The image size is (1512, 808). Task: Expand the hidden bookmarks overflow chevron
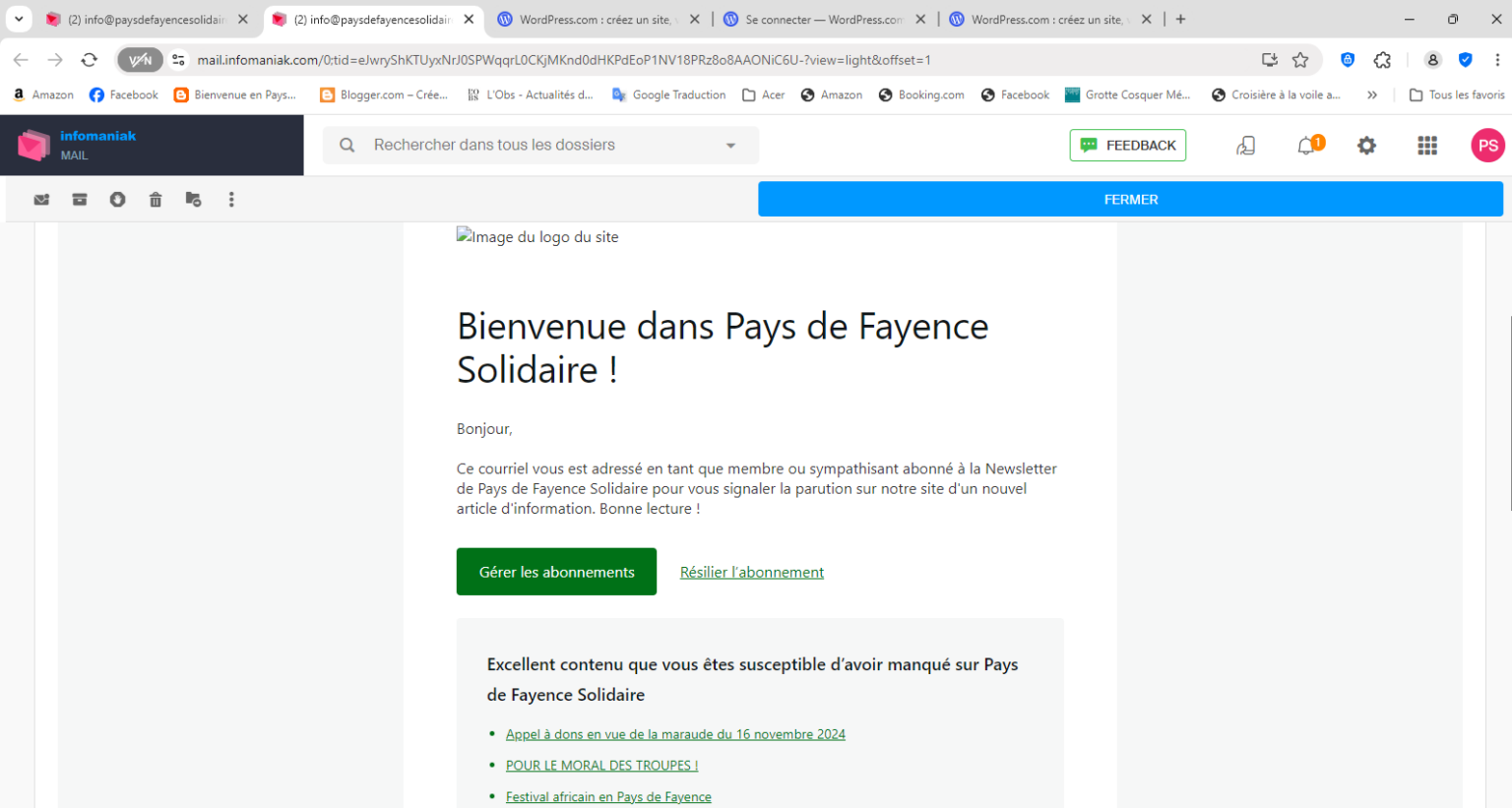[1372, 95]
